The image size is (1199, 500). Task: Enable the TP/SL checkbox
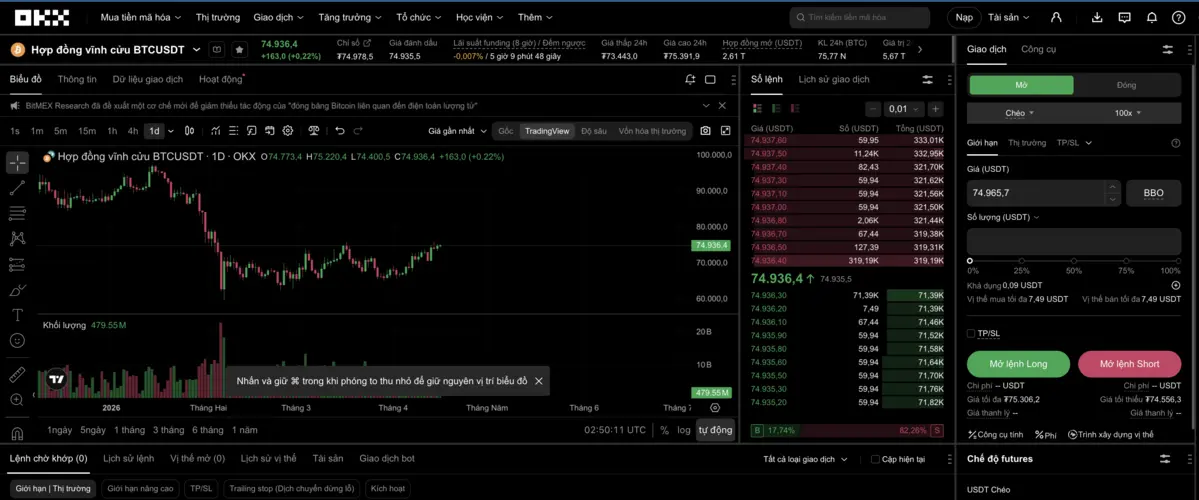point(971,333)
